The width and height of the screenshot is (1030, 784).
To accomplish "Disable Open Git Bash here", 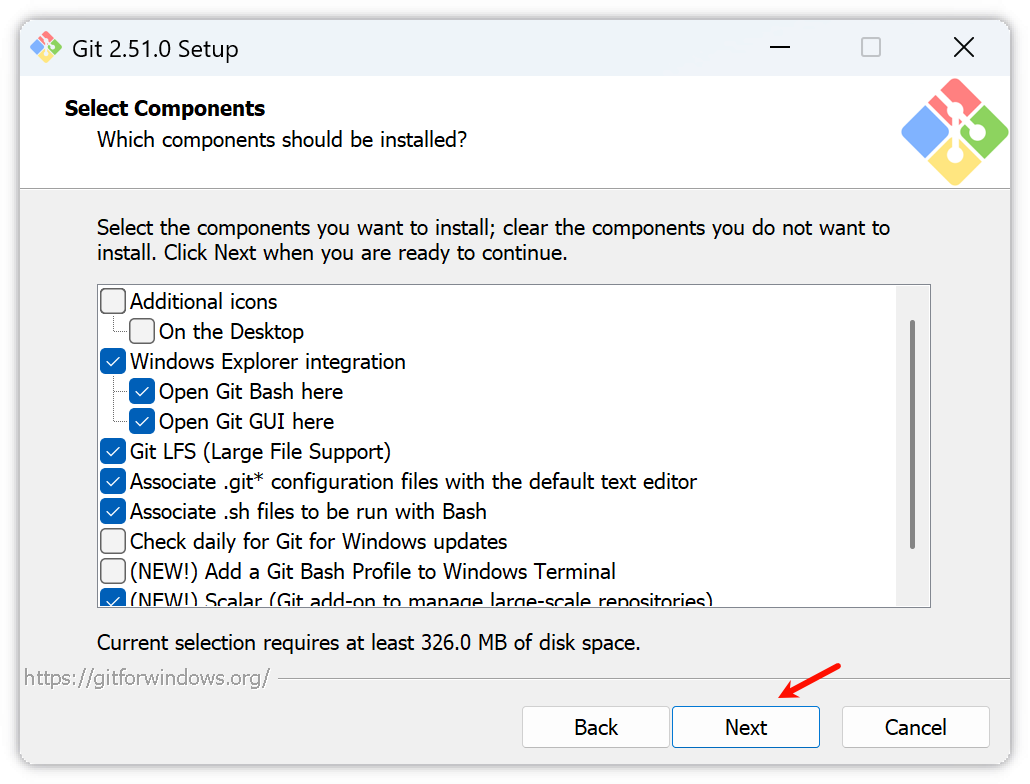I will pos(143,391).
